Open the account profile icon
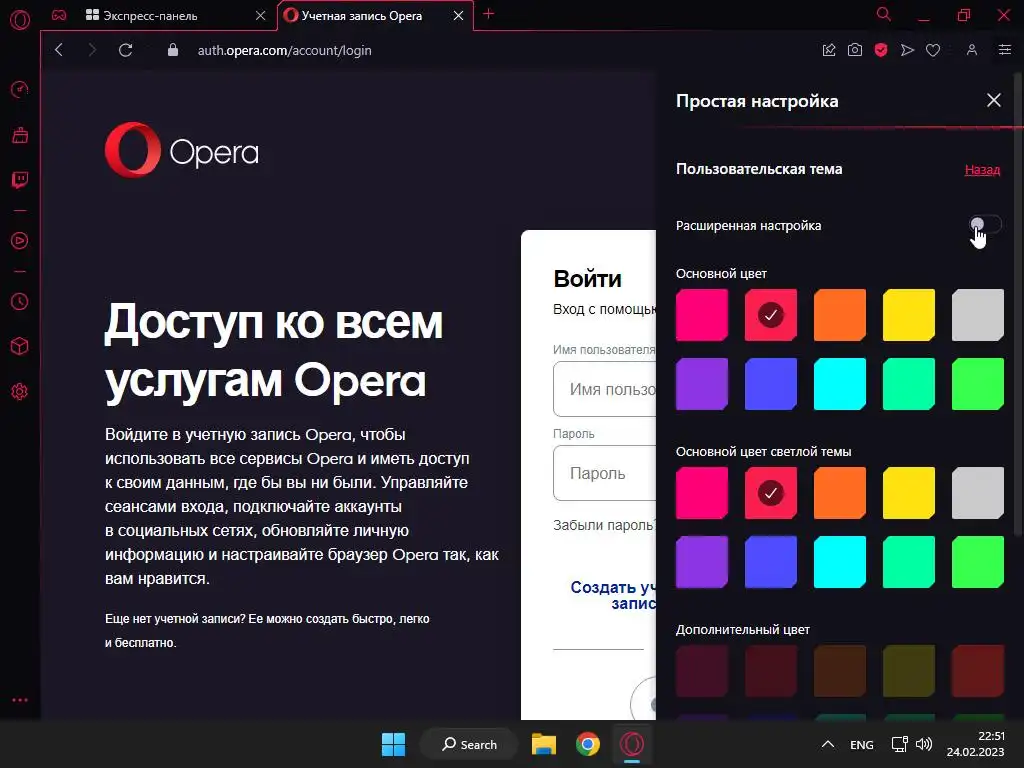Viewport: 1024px width, 768px height. click(x=972, y=50)
